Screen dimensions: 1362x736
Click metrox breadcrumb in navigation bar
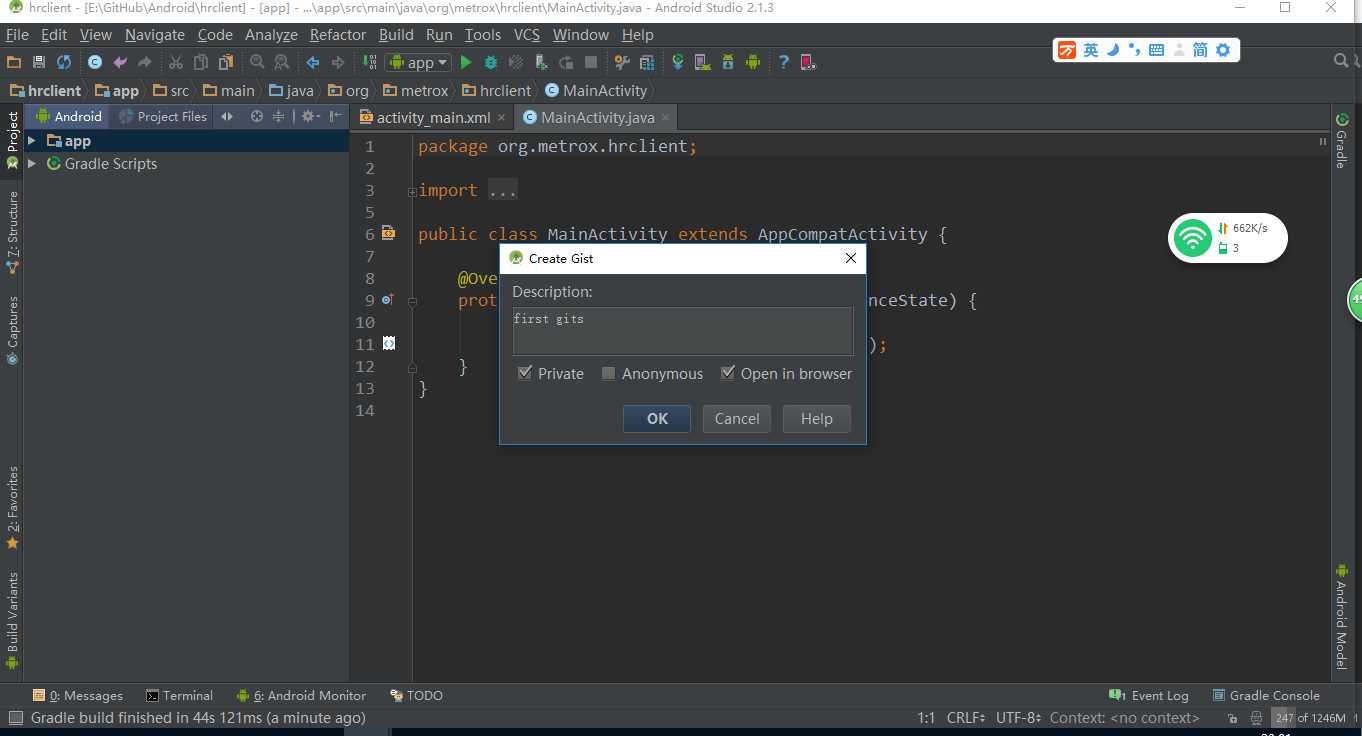417,90
